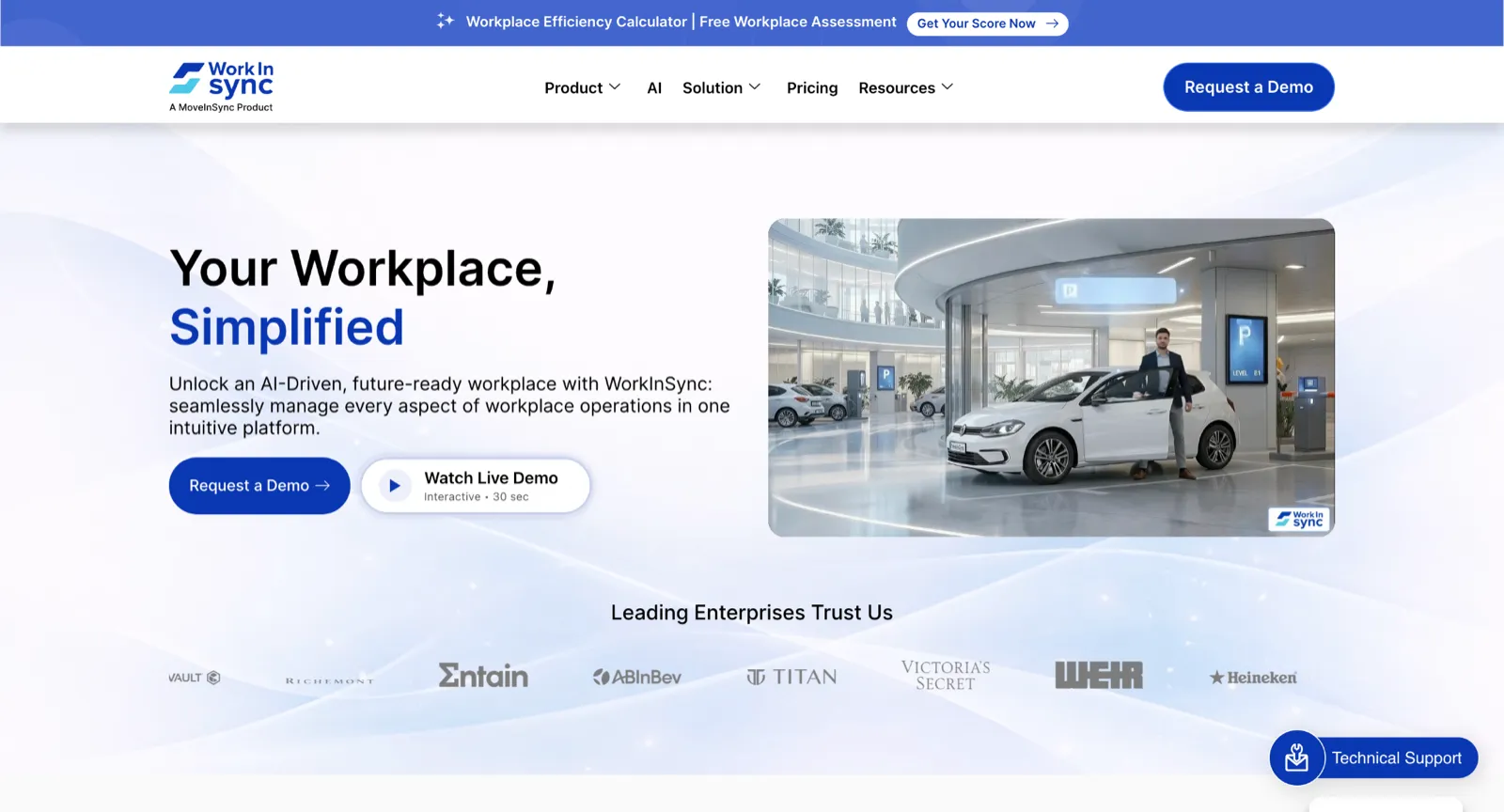Click the Titan logo

click(791, 677)
